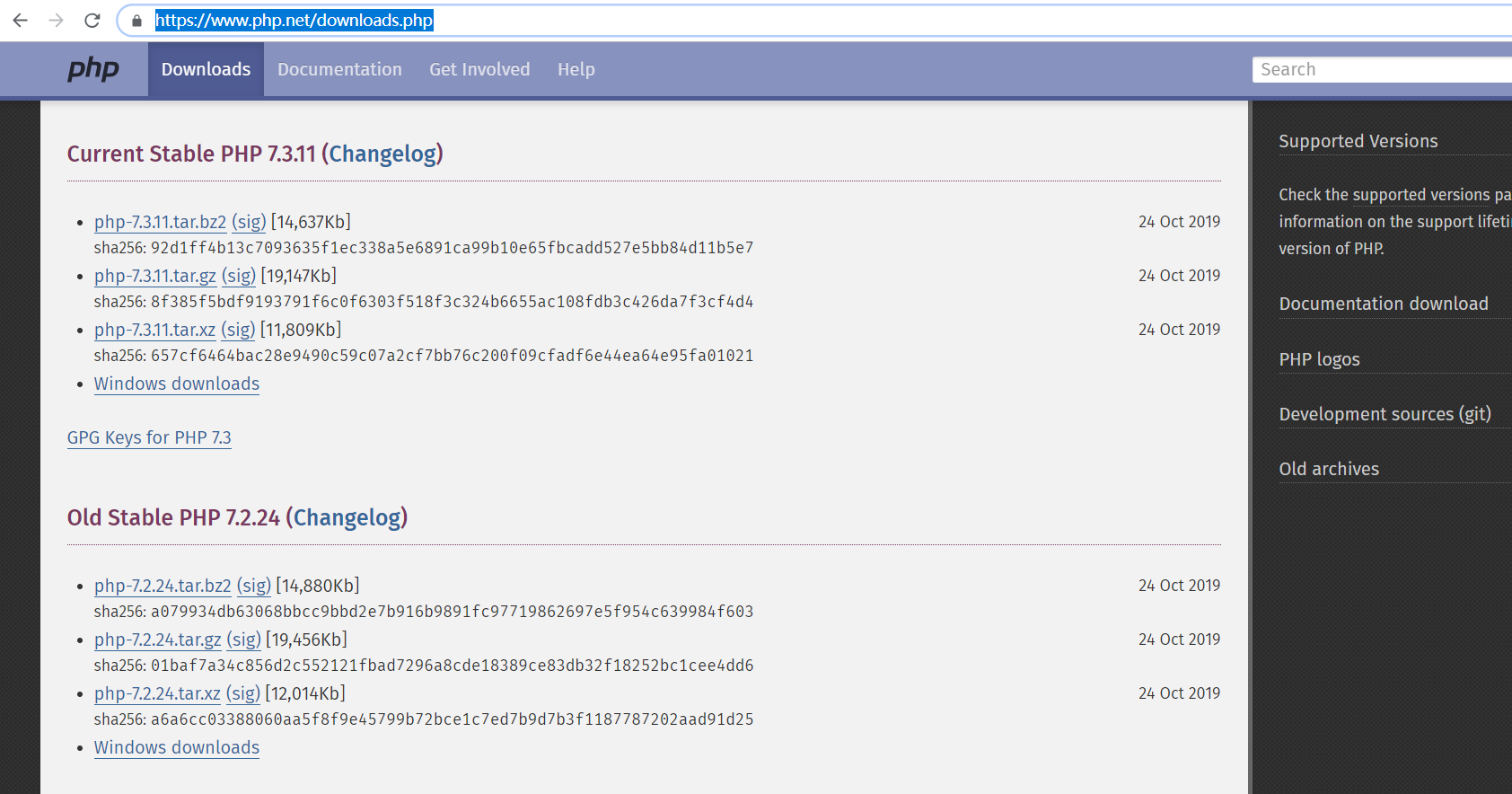Open sig link for php-7.2.24.tar.xz
This screenshot has width=1512, height=794.
[x=243, y=693]
